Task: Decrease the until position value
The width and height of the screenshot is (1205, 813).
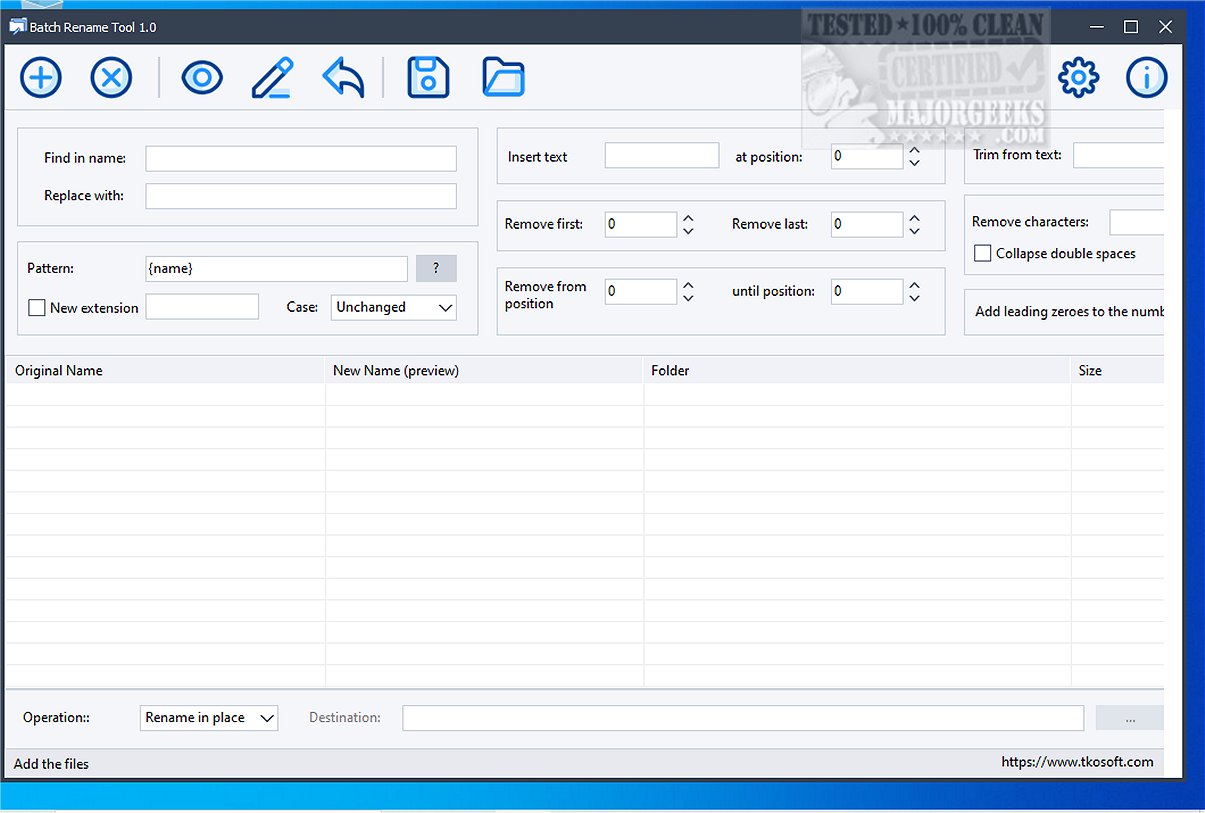Action: tap(914, 298)
